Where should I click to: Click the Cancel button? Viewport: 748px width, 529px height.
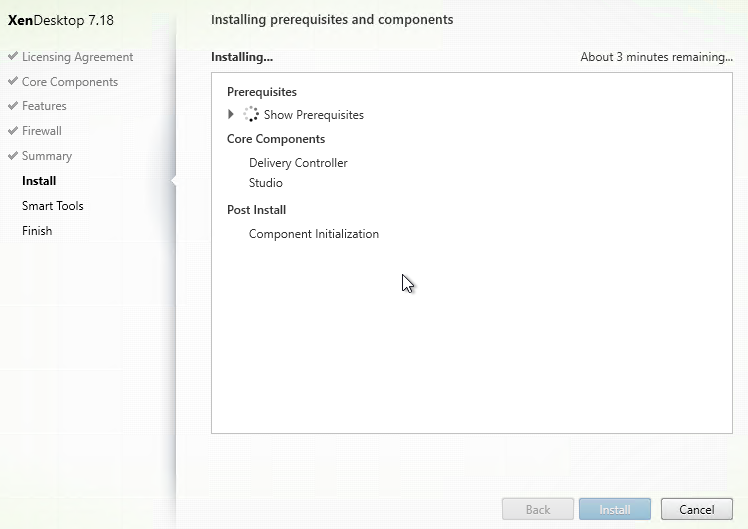click(x=696, y=509)
